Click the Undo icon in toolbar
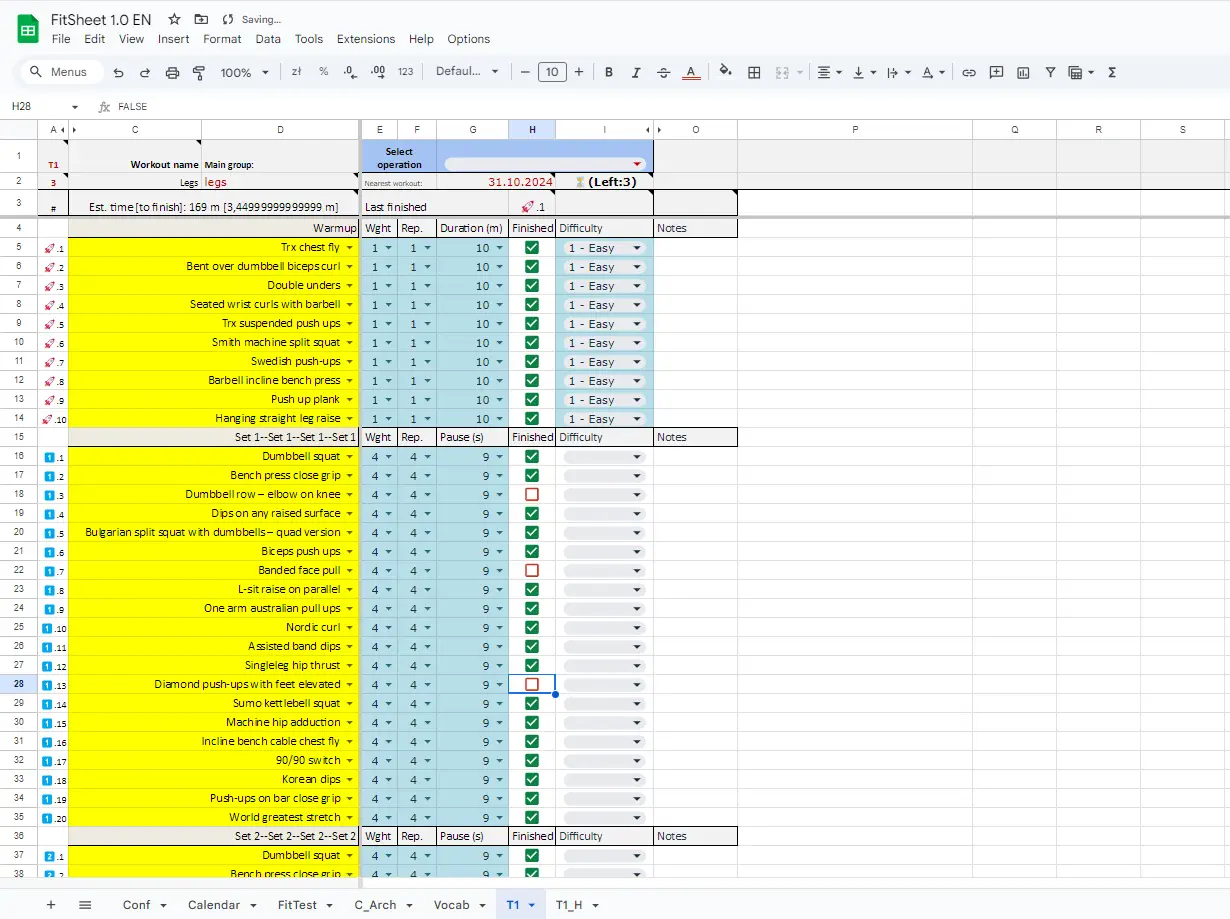This screenshot has width=1230, height=919. pos(119,73)
